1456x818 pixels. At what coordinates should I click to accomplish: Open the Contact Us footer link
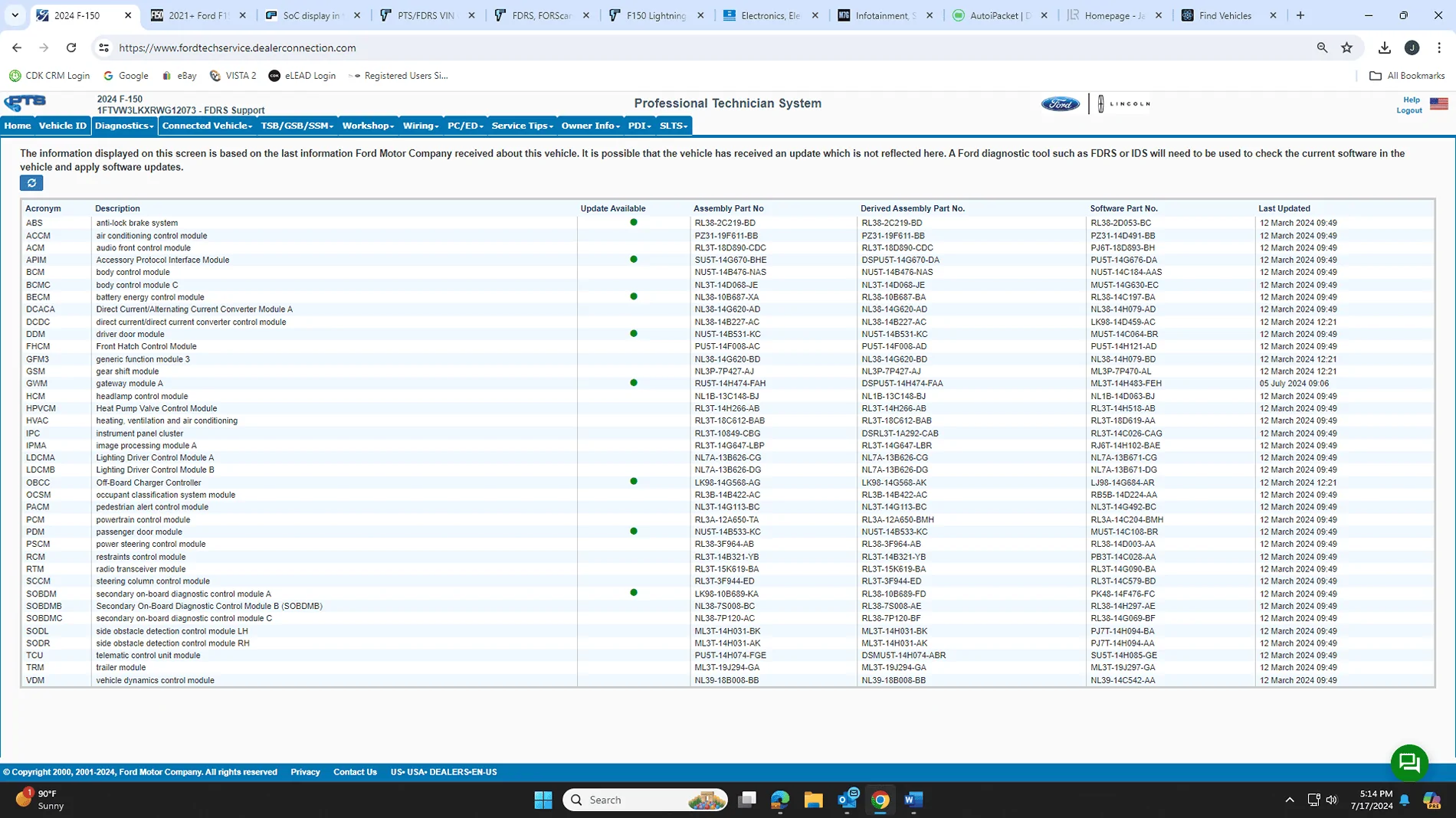coord(355,772)
